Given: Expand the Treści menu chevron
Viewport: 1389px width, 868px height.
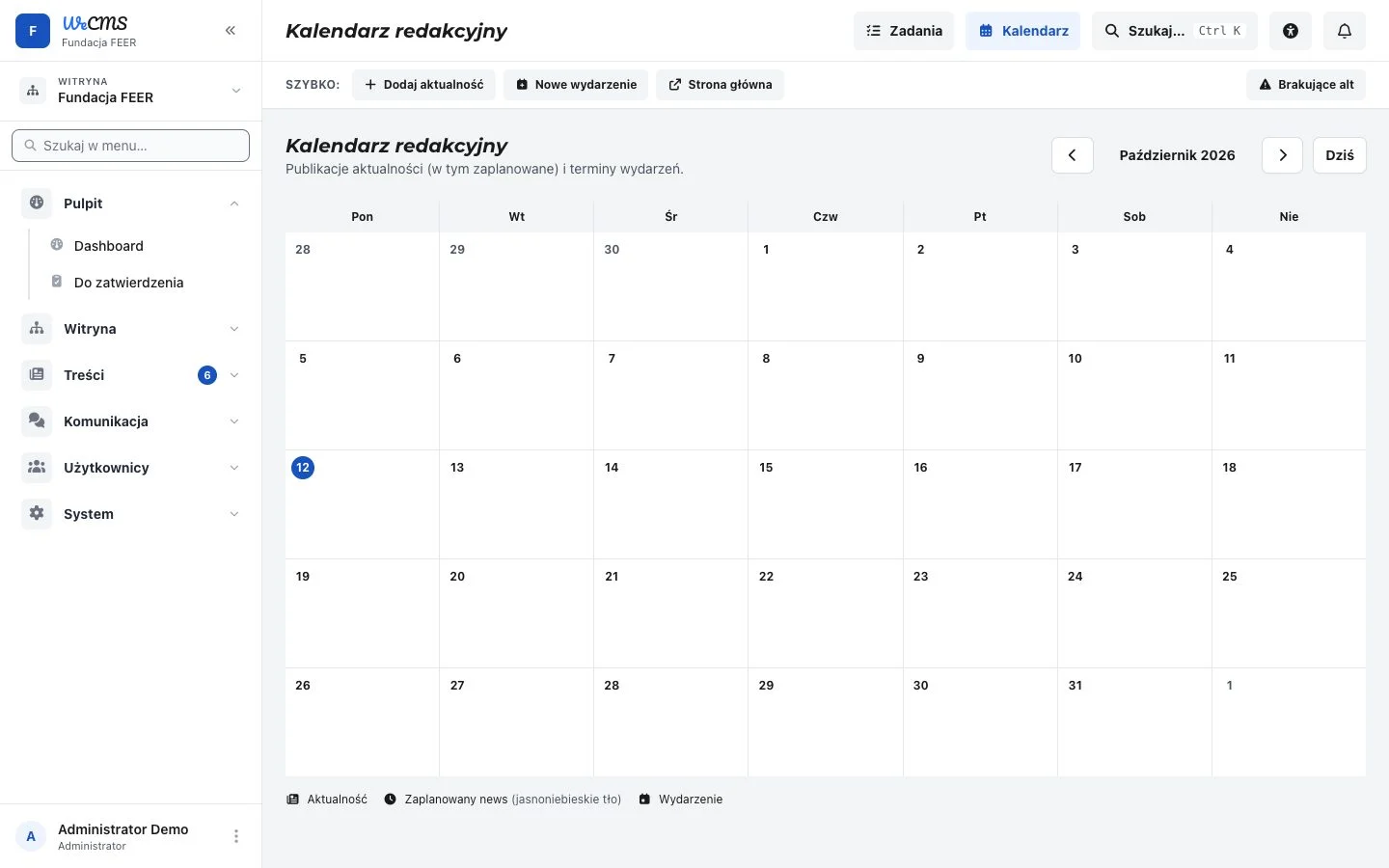Looking at the screenshot, I should 234,375.
